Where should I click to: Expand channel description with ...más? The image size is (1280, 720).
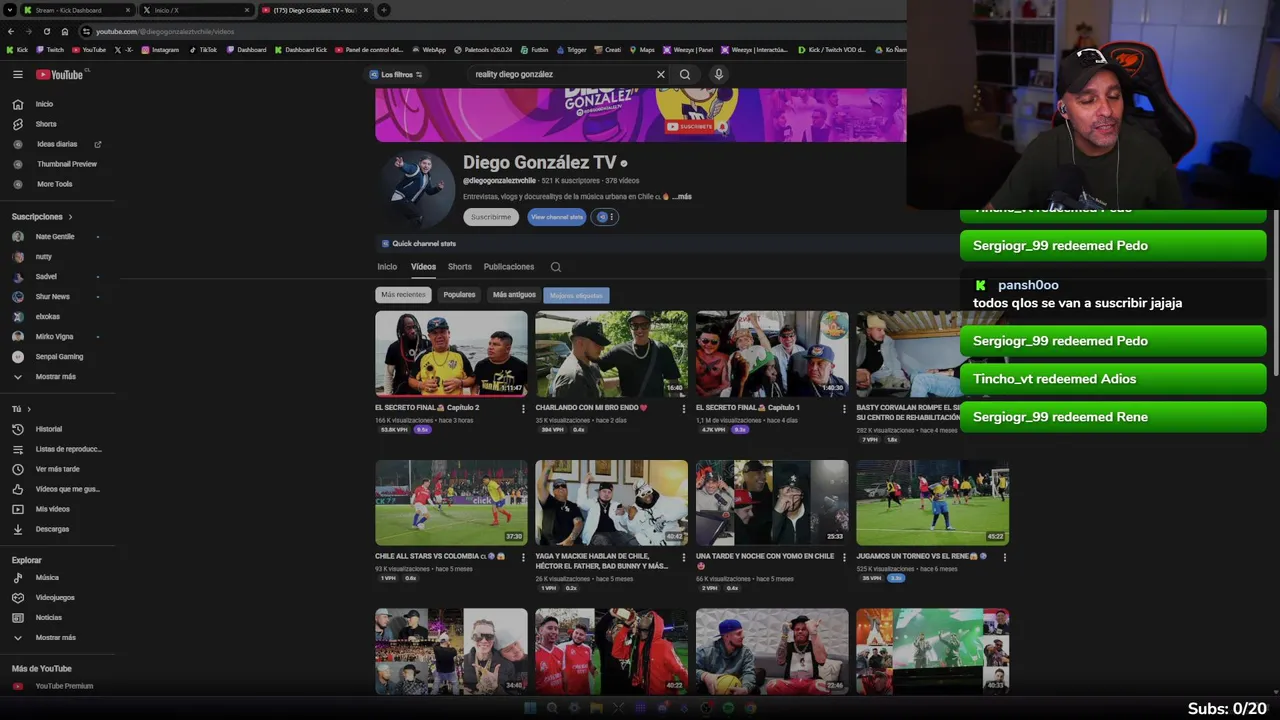[x=682, y=197]
